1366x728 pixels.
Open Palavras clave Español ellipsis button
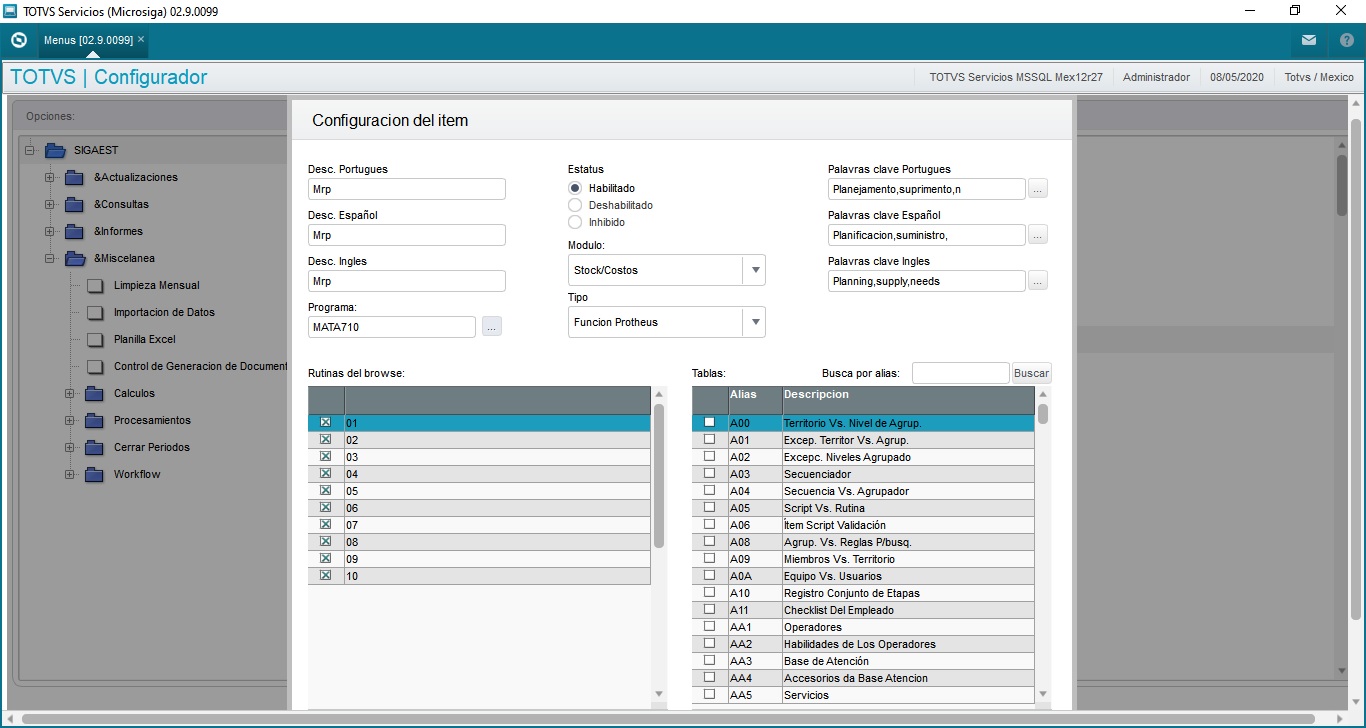tap(1038, 235)
